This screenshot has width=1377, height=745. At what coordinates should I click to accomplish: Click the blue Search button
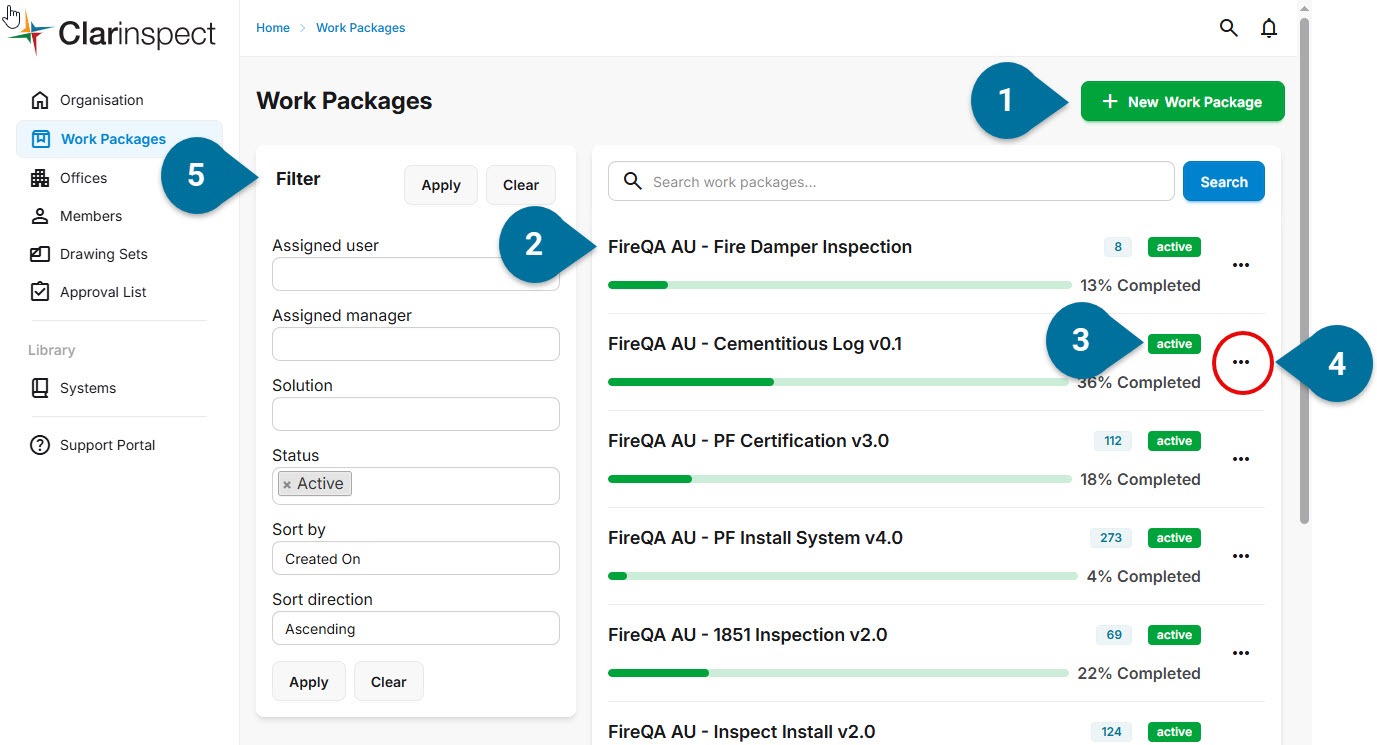(x=1224, y=181)
